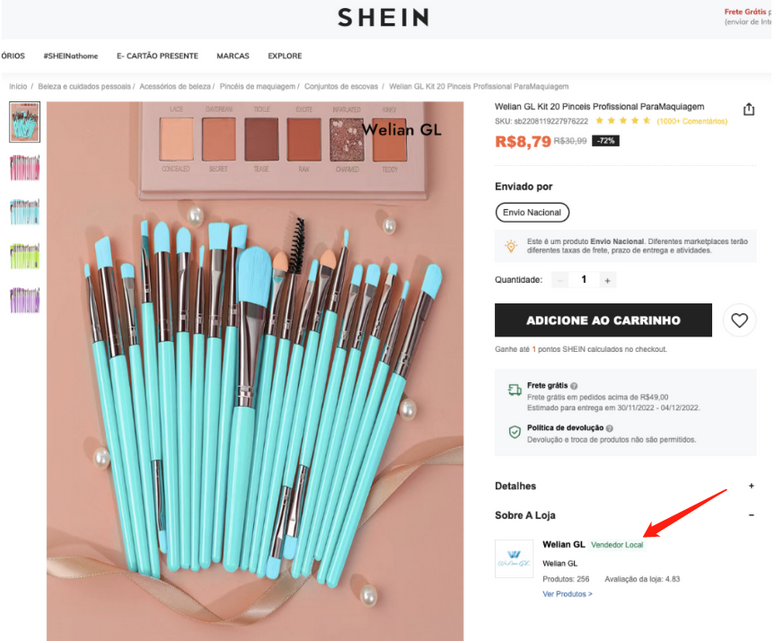Open the MARCAS menu
The image size is (776, 643).
click(x=232, y=56)
